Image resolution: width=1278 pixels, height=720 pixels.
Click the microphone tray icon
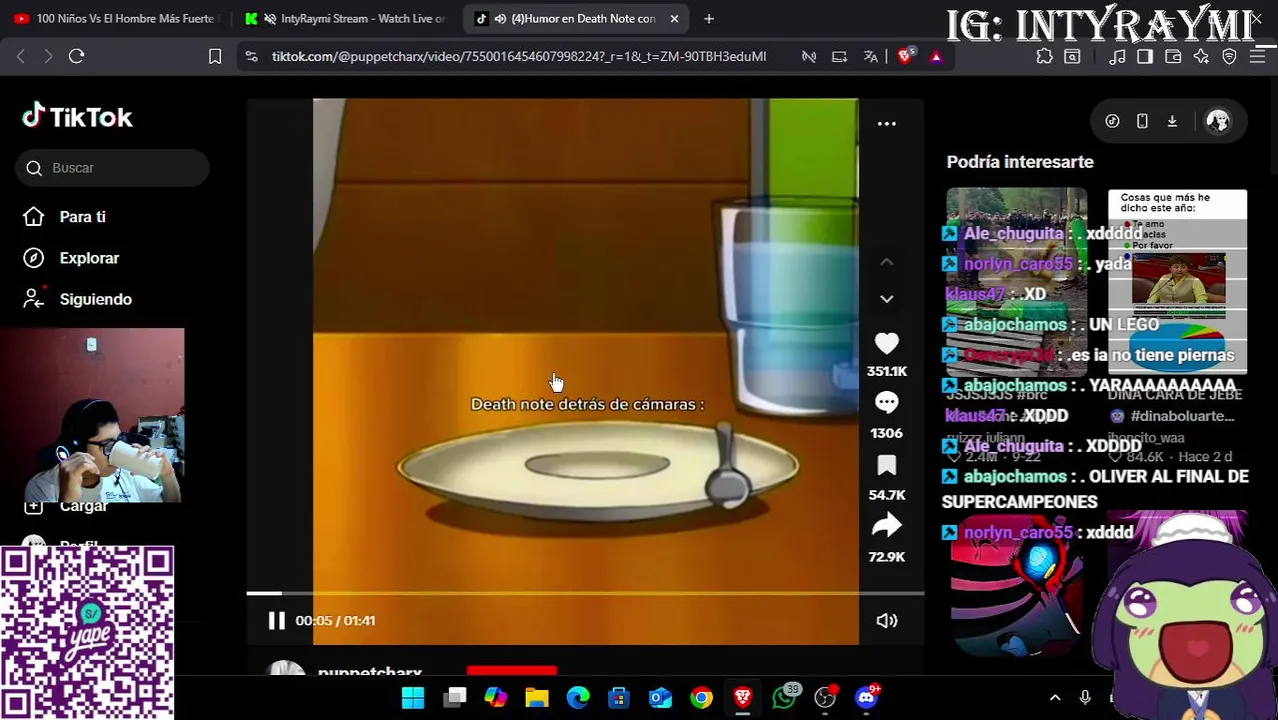click(x=1085, y=697)
